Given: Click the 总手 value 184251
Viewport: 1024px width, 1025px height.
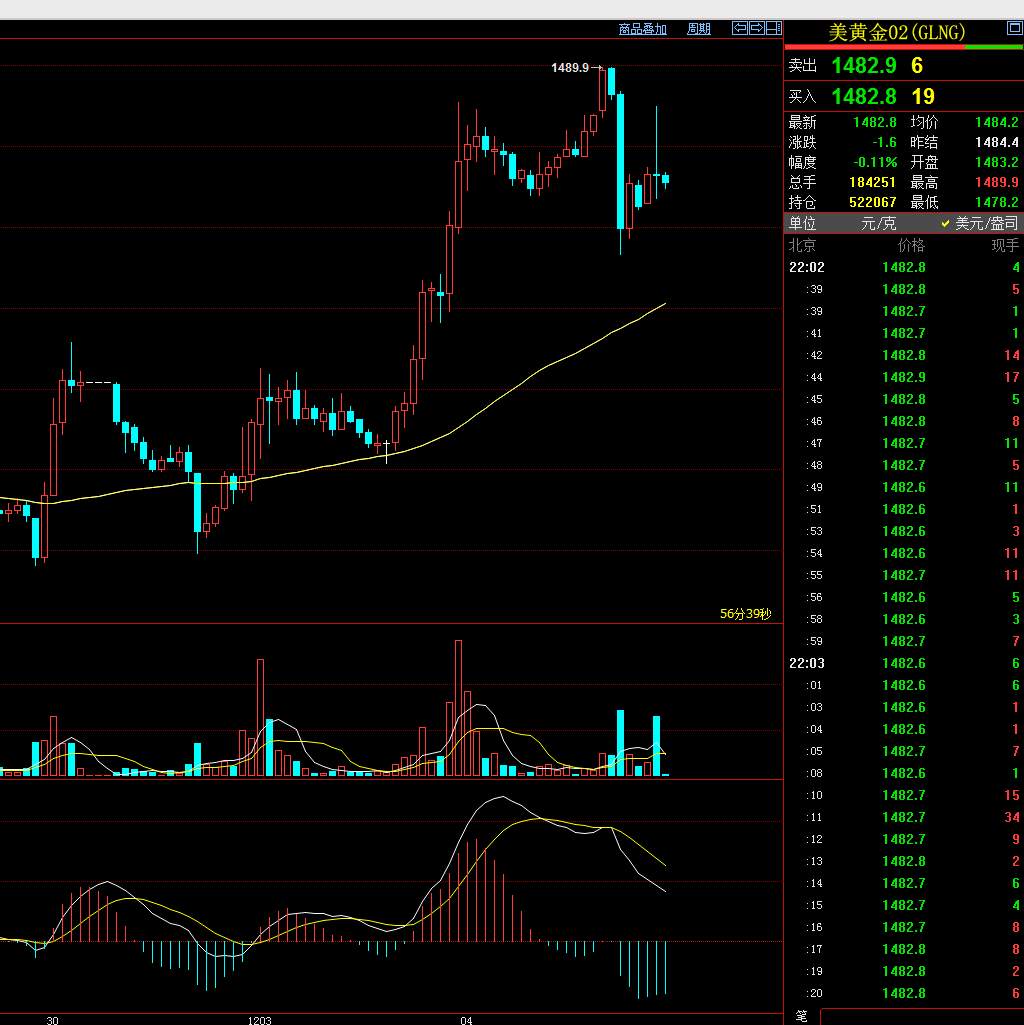Looking at the screenshot, I should click(872, 182).
